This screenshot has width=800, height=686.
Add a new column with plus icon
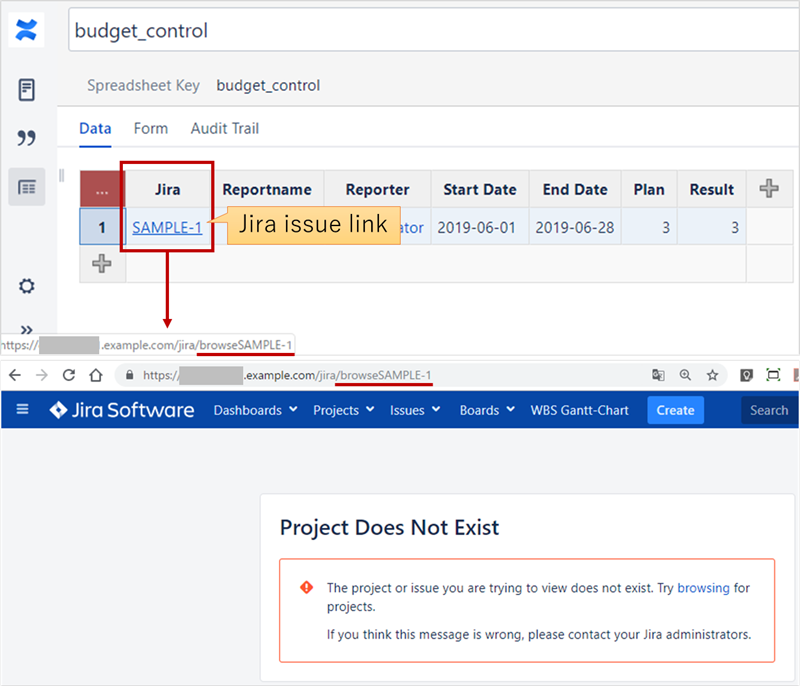pos(769,188)
